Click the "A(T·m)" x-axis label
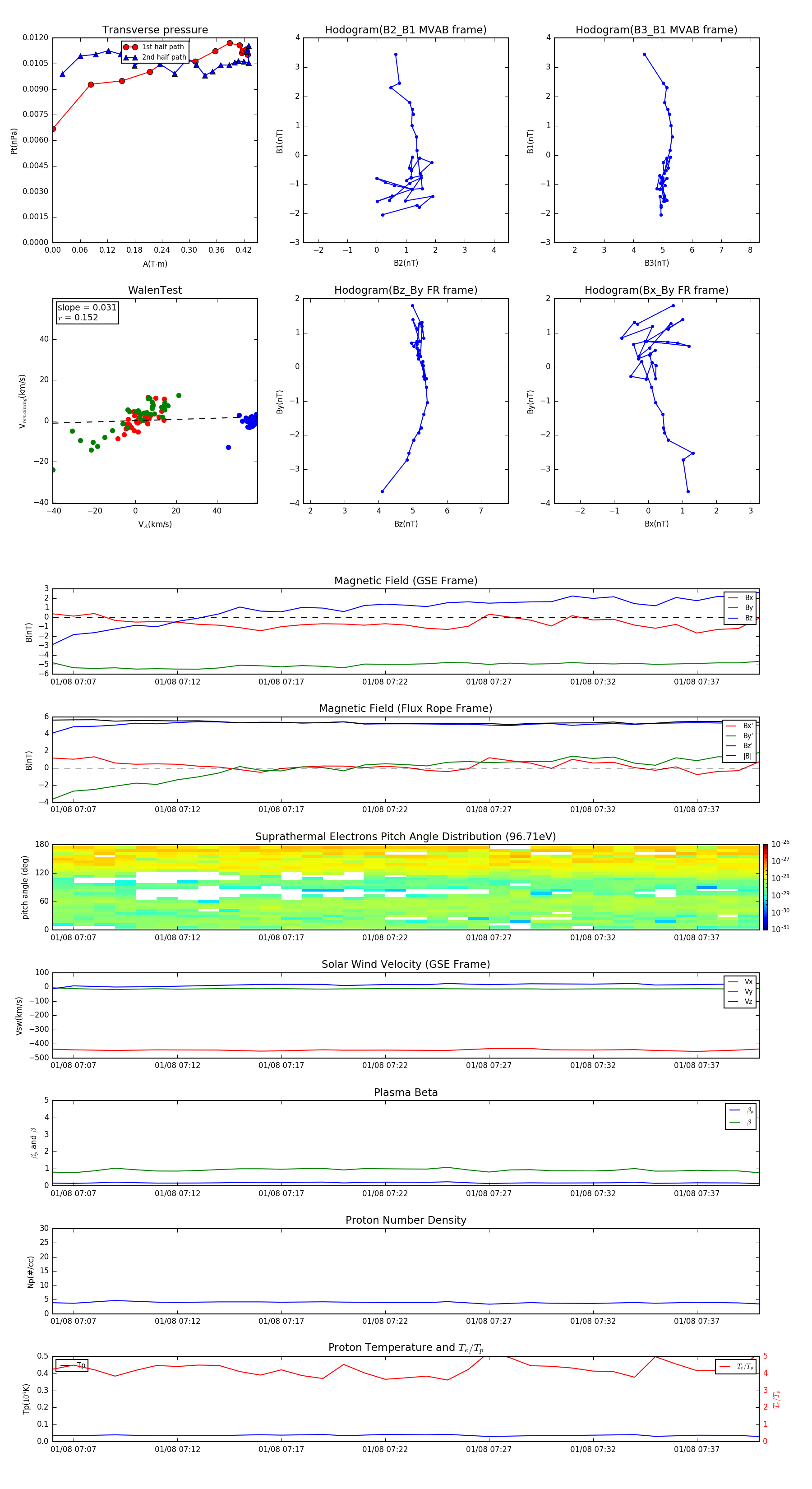812x1489 pixels. coord(155,264)
